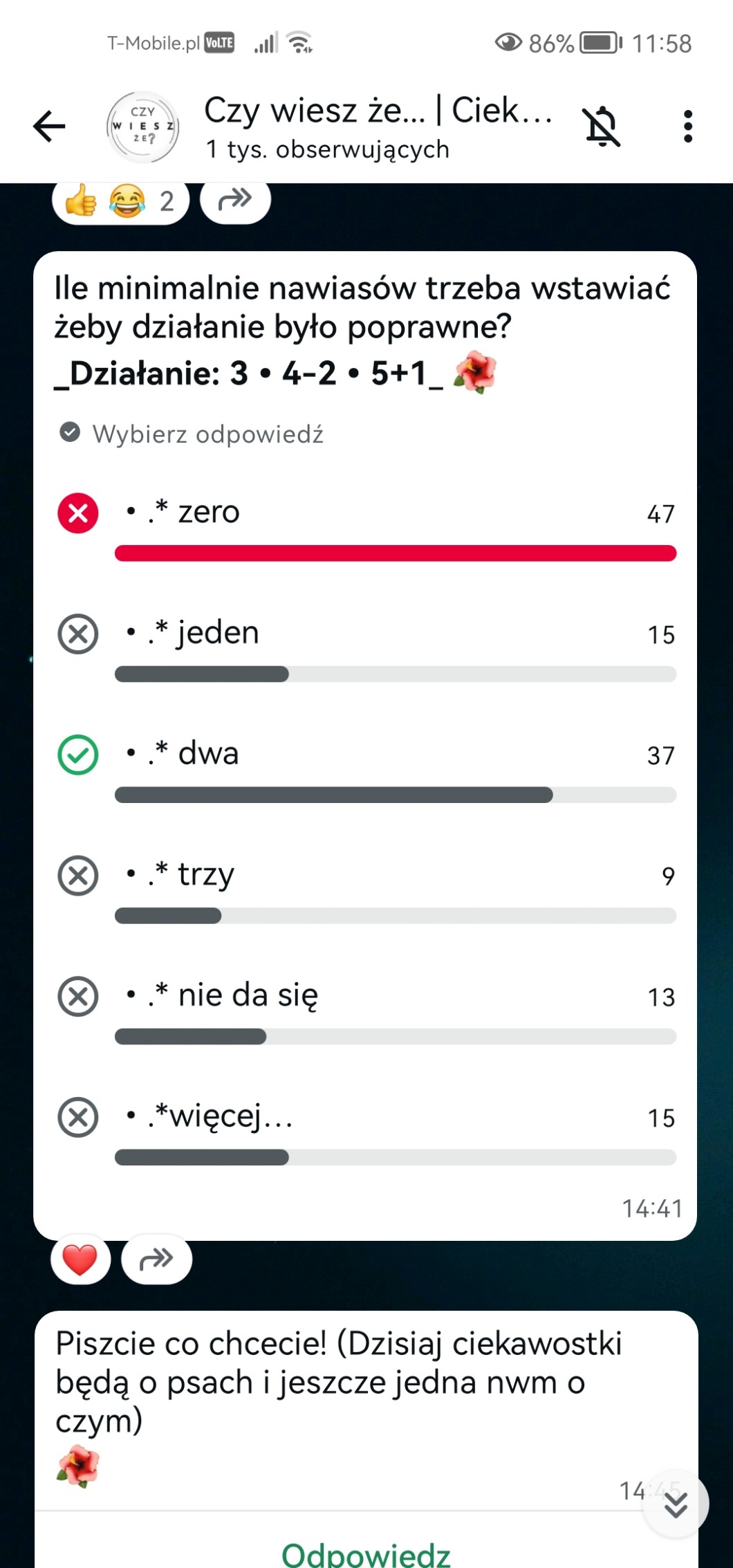The height and width of the screenshot is (1568, 733).
Task: Jump to latest with double-chevron button
Action: click(676, 1504)
